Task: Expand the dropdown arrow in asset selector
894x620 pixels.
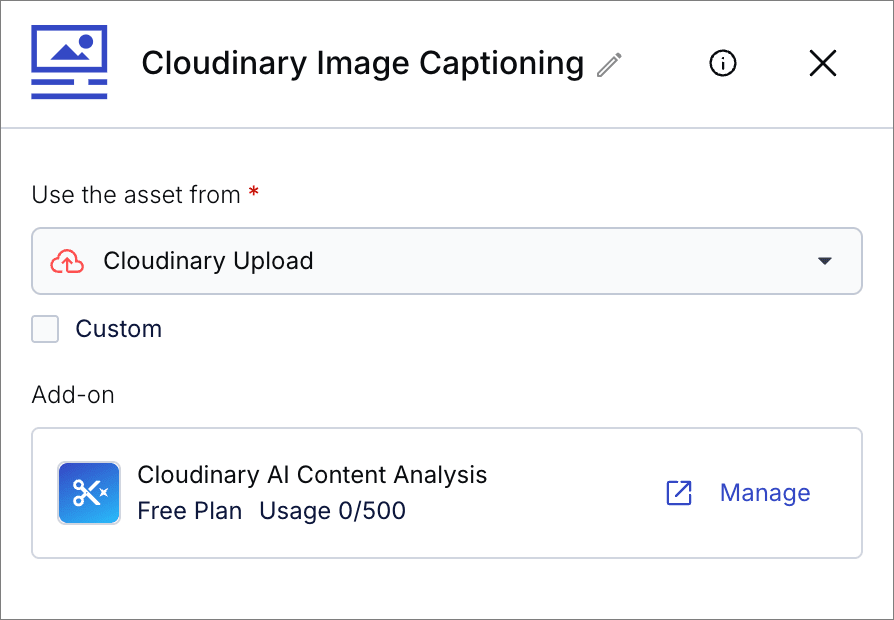Action: (x=824, y=261)
